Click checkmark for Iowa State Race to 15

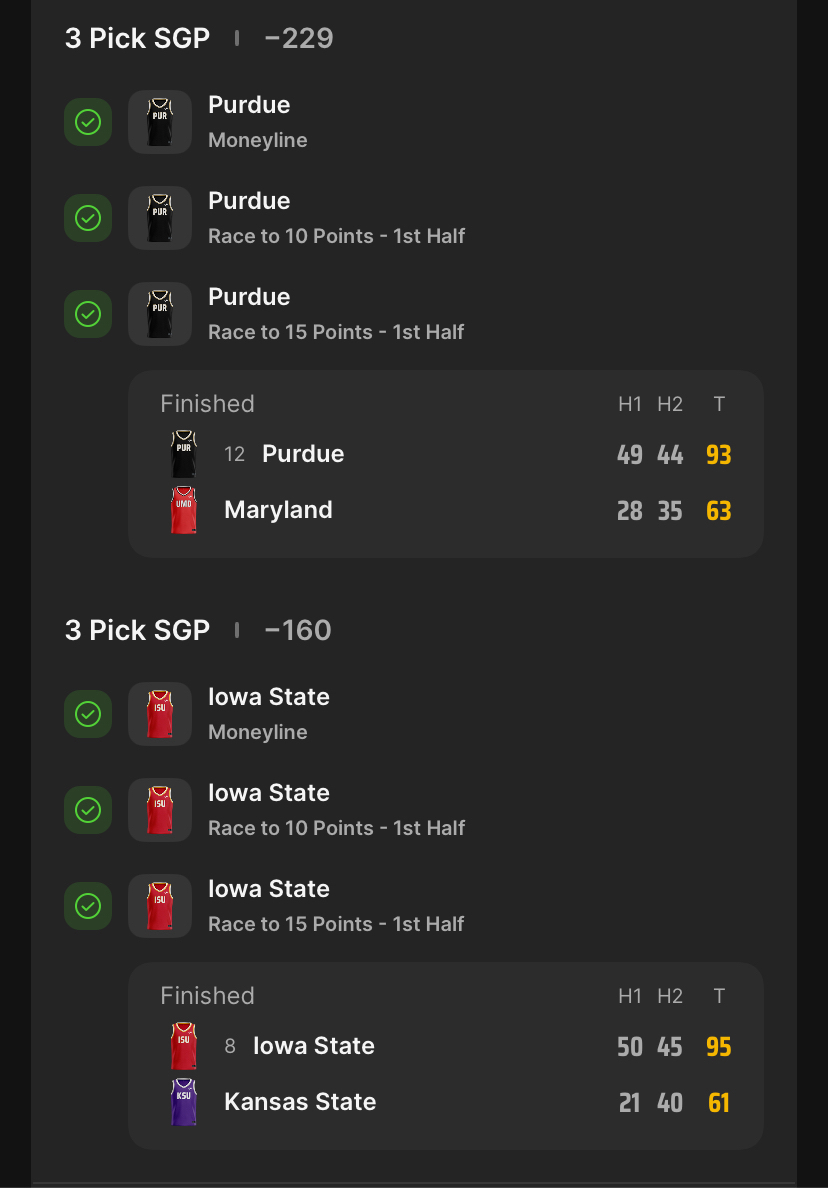[x=88, y=906]
